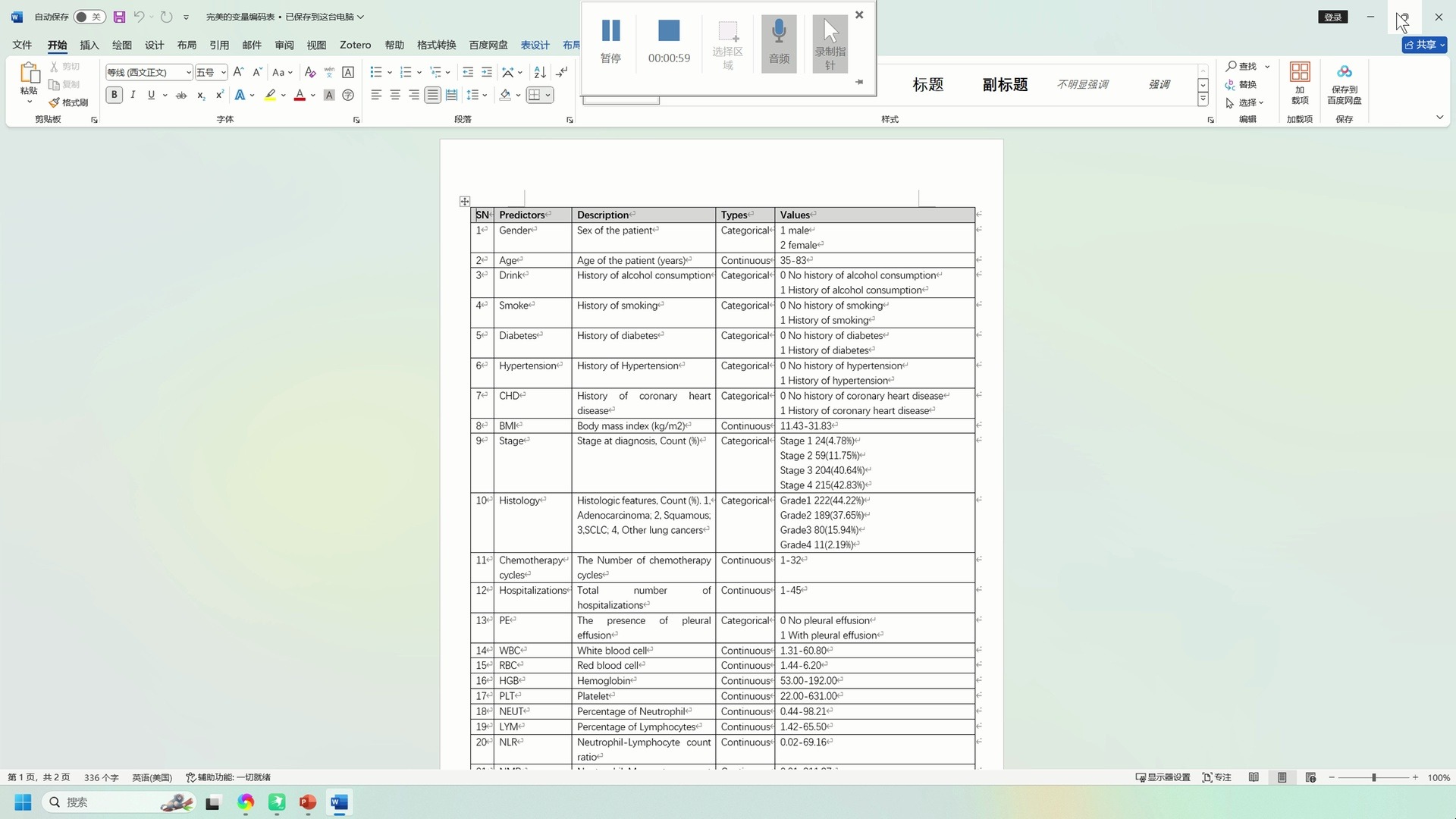Toggle bold formatting
Screen dimensions: 1456x819
pos(115,95)
